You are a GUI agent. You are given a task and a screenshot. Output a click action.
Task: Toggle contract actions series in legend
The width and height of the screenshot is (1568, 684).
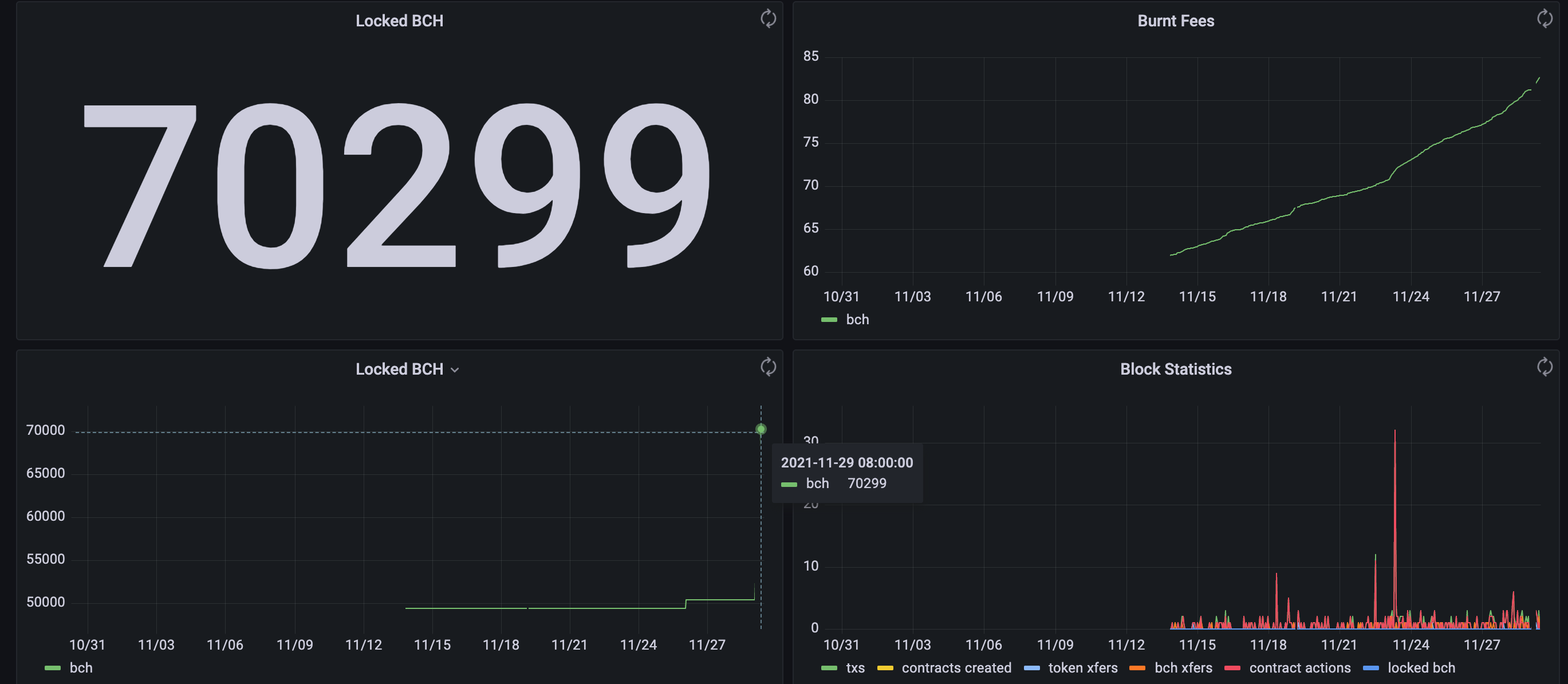1299,667
